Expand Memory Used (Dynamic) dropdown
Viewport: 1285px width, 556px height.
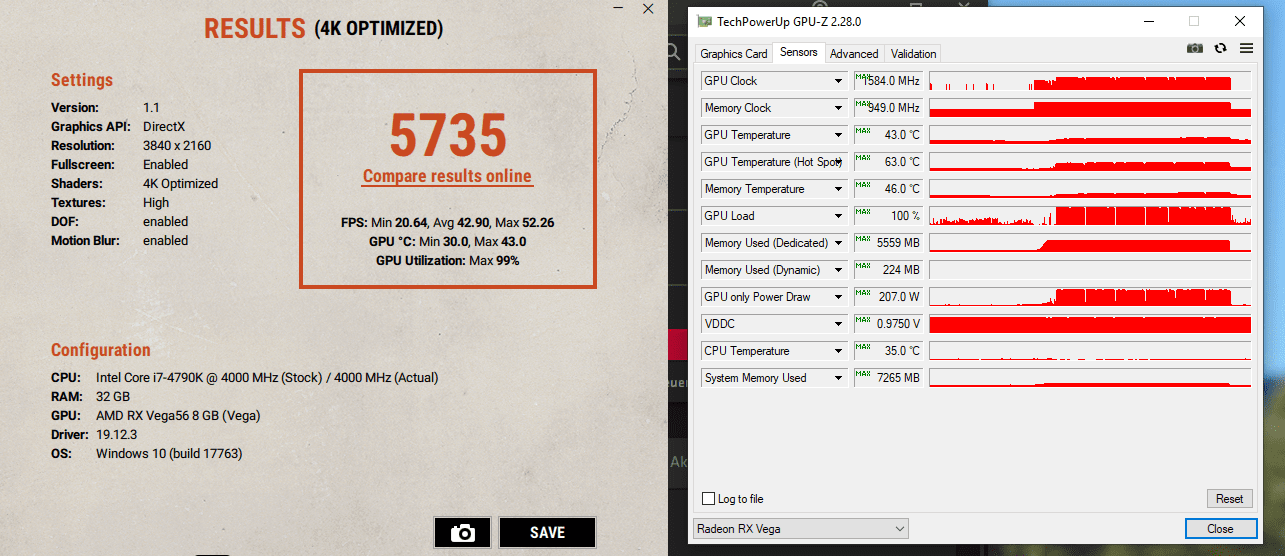coord(839,270)
